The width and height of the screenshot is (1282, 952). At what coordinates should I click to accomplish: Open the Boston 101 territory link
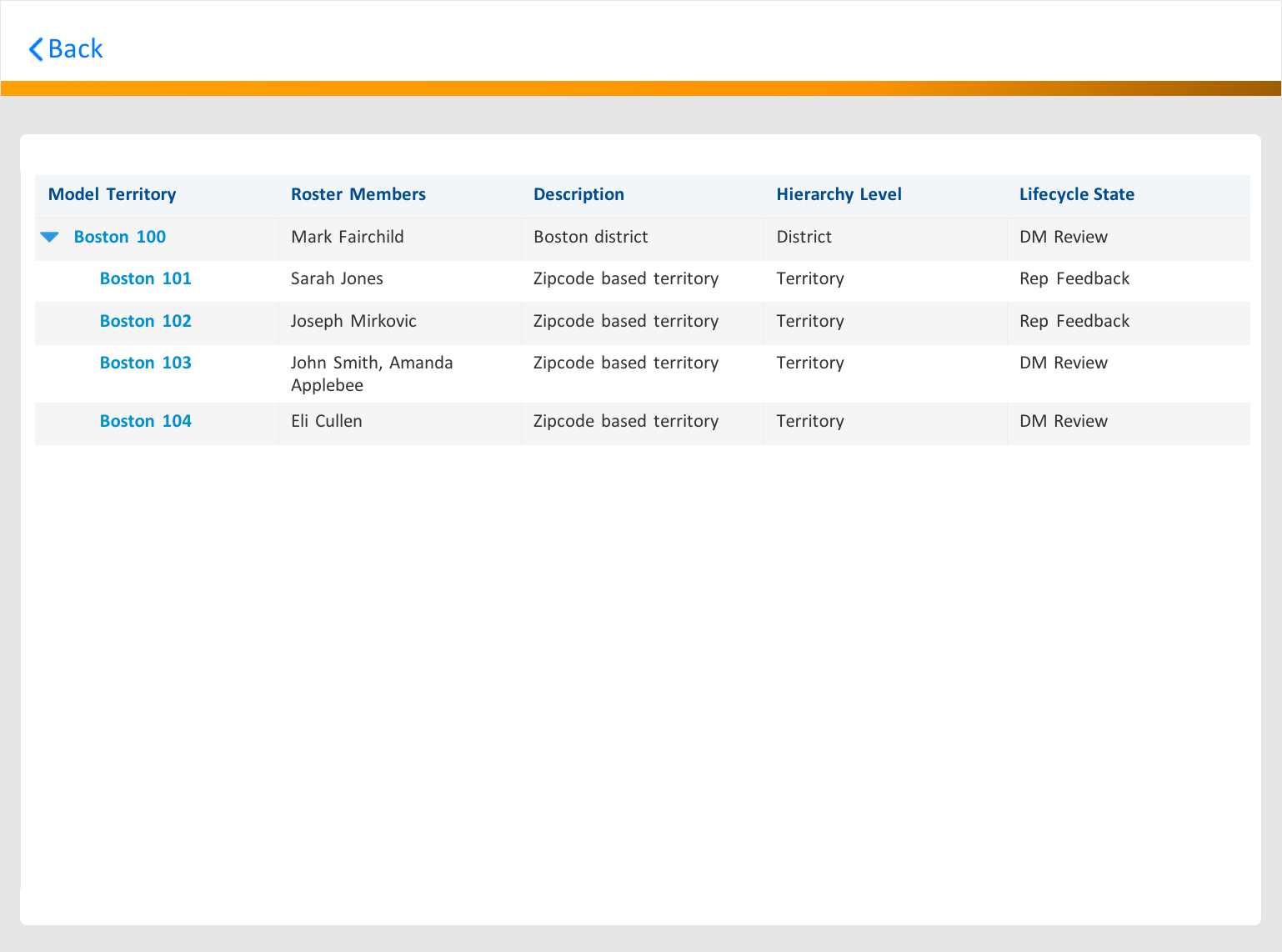point(145,279)
